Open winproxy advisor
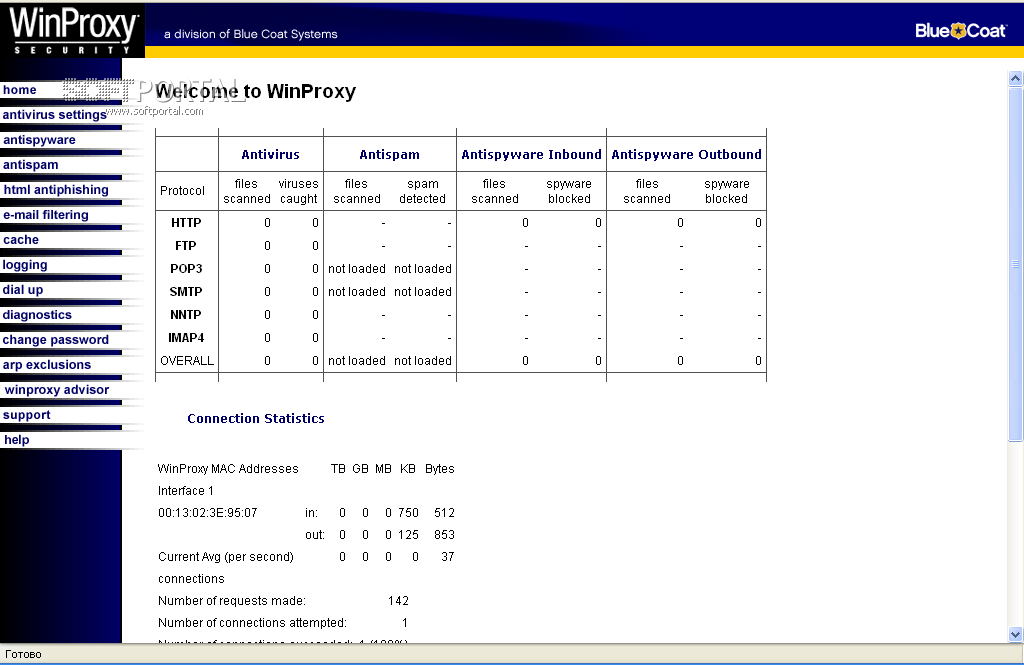The height and width of the screenshot is (665, 1024). (57, 390)
